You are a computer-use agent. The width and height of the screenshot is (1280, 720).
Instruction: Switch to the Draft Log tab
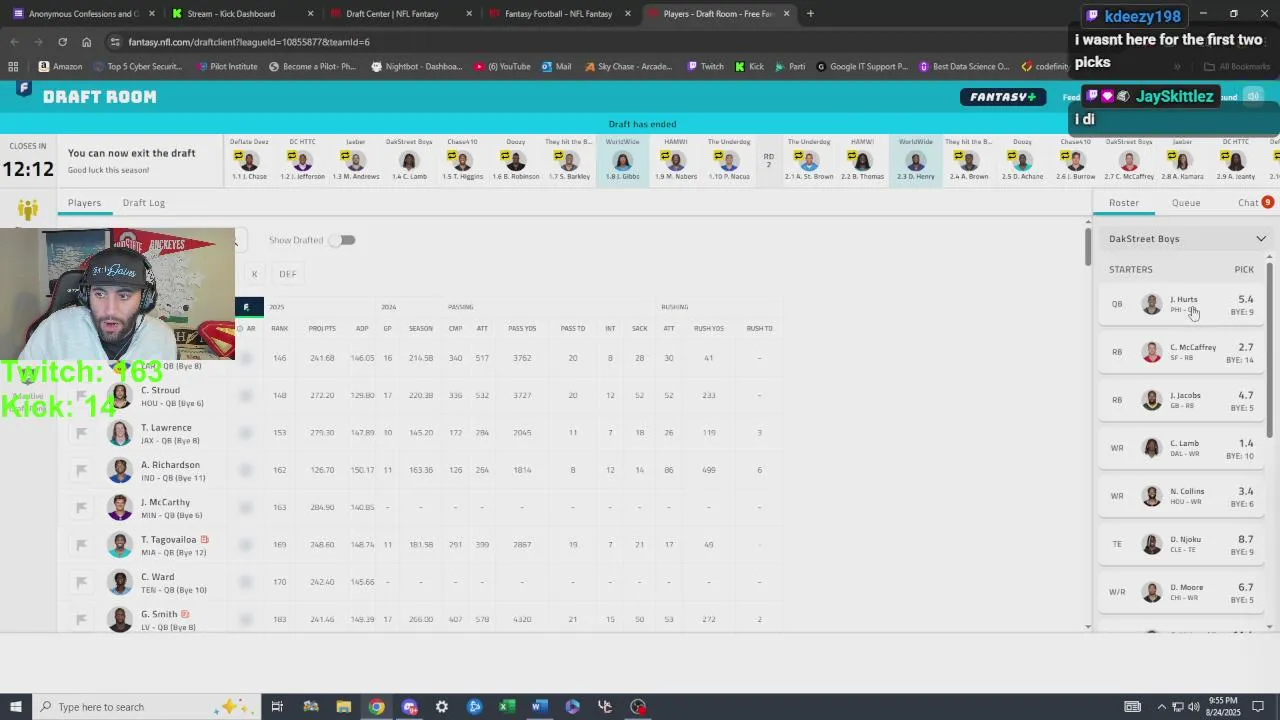click(x=144, y=203)
